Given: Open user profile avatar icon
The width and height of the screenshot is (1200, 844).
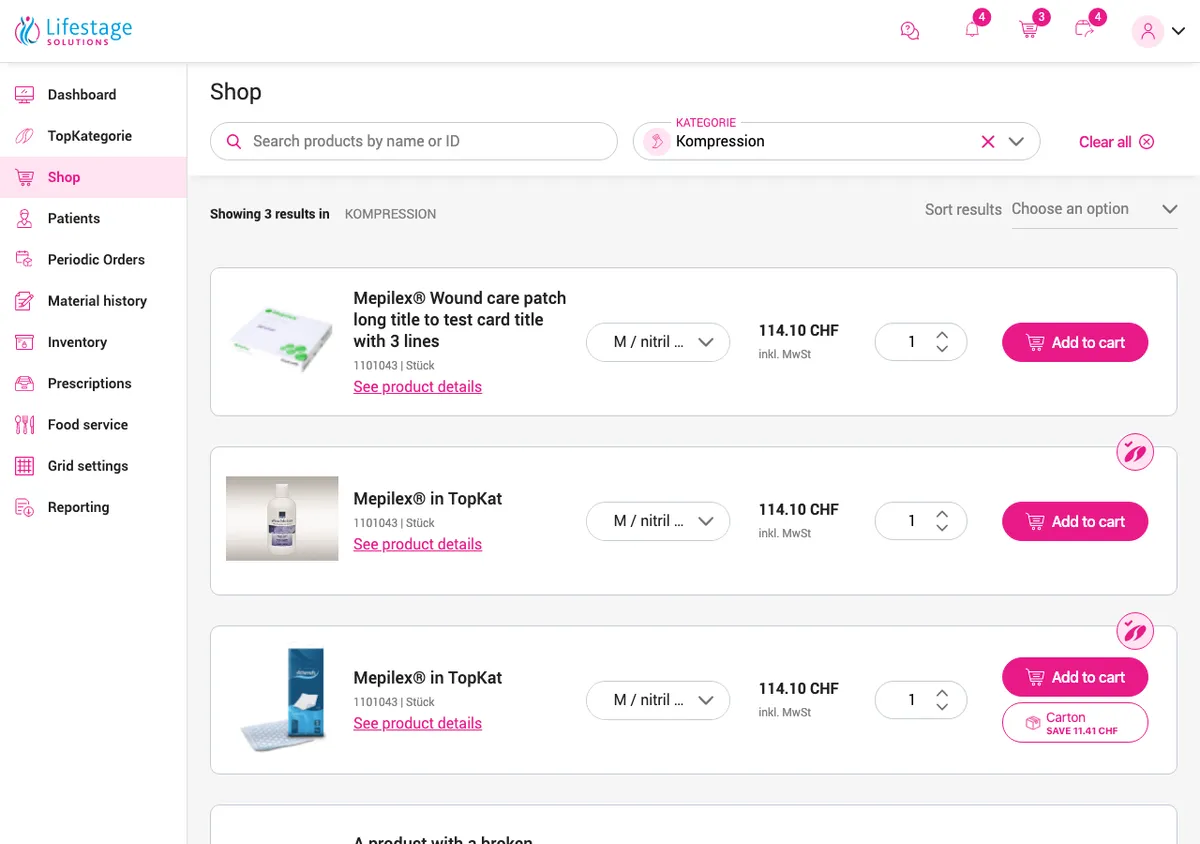Looking at the screenshot, I should (x=1148, y=31).
